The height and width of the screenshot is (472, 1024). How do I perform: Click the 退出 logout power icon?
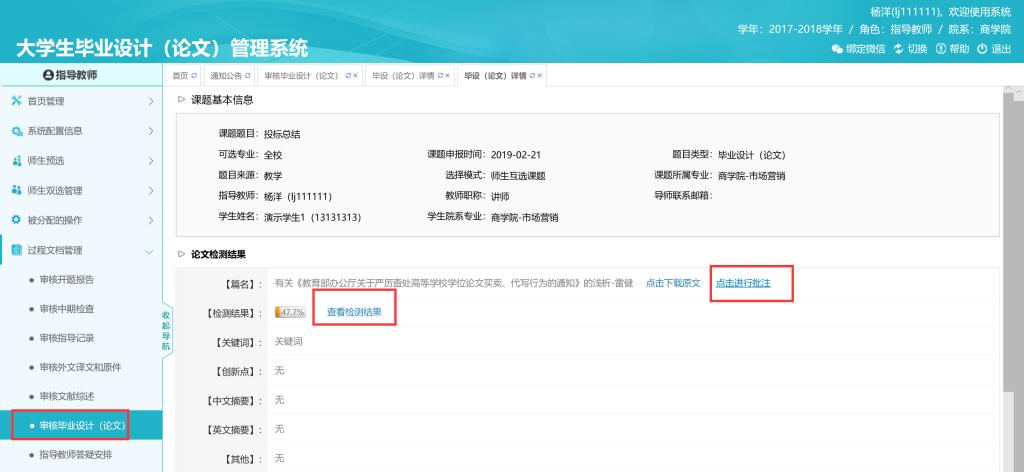coord(982,49)
